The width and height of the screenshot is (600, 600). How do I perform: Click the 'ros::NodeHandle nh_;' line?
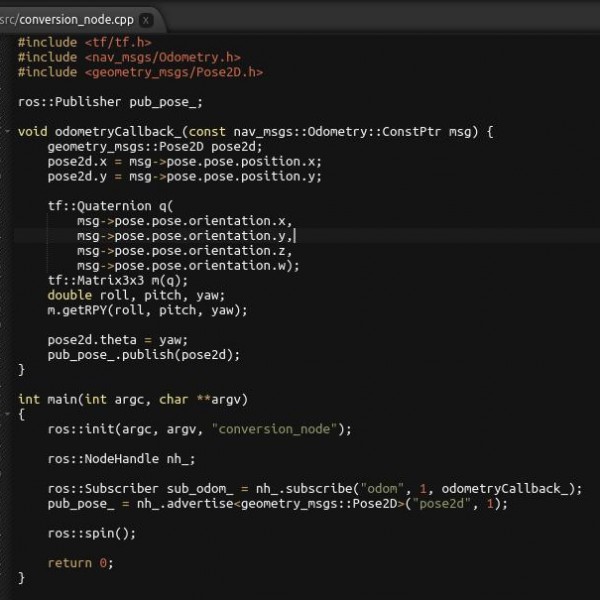(121, 459)
